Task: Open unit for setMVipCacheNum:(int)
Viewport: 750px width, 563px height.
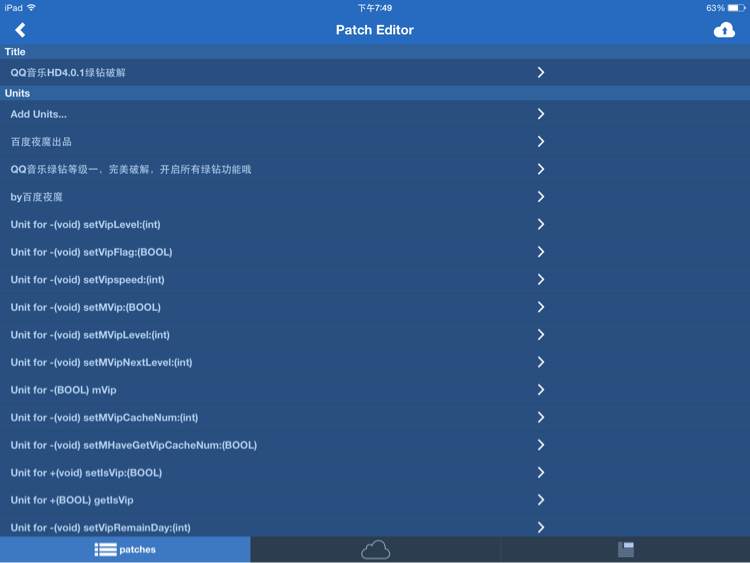Action: pos(375,418)
